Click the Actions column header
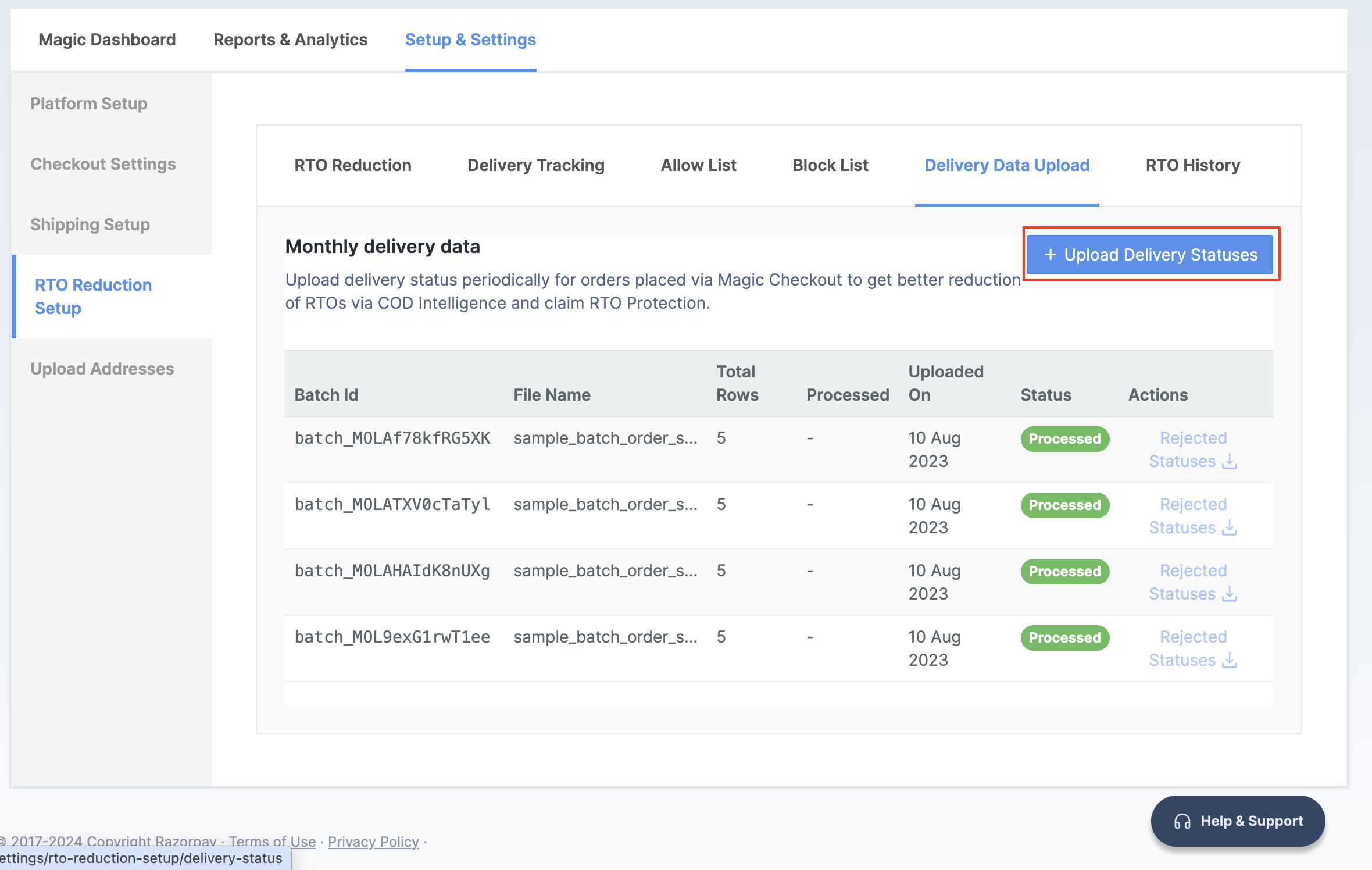 [1158, 395]
